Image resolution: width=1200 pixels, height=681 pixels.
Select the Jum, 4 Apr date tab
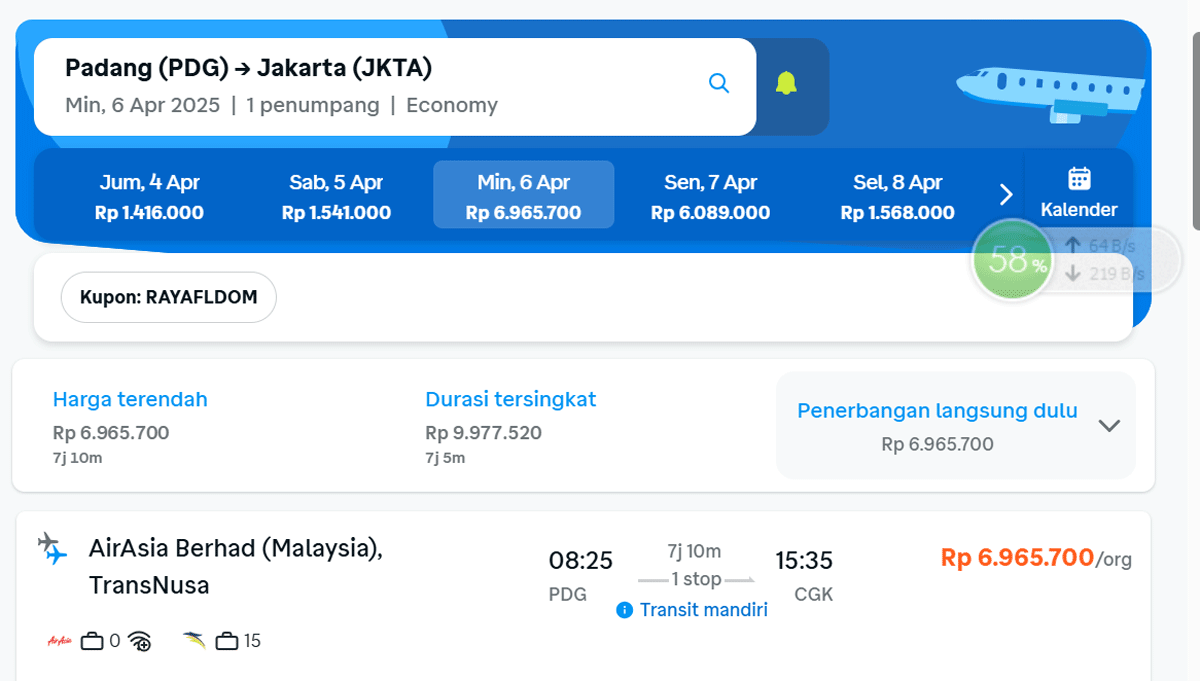pos(150,196)
